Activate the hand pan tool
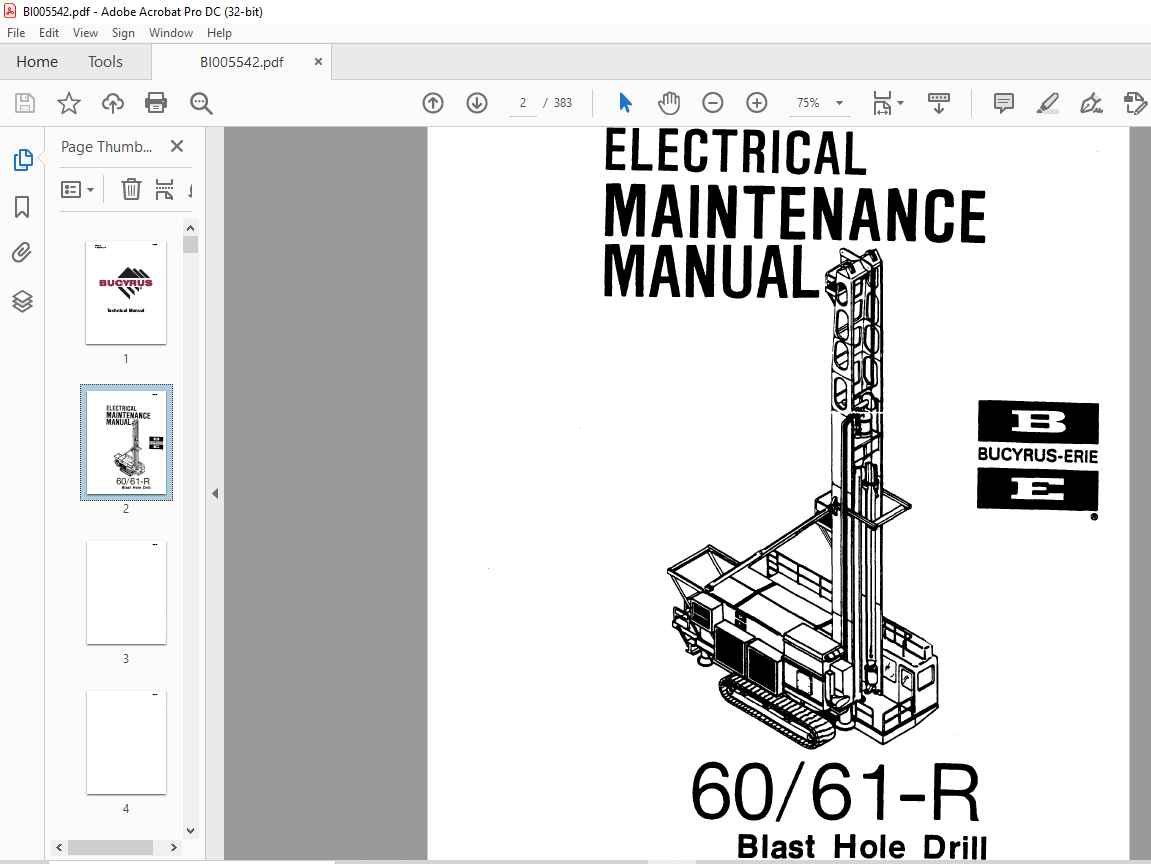Image resolution: width=1151 pixels, height=864 pixels. 669,103
